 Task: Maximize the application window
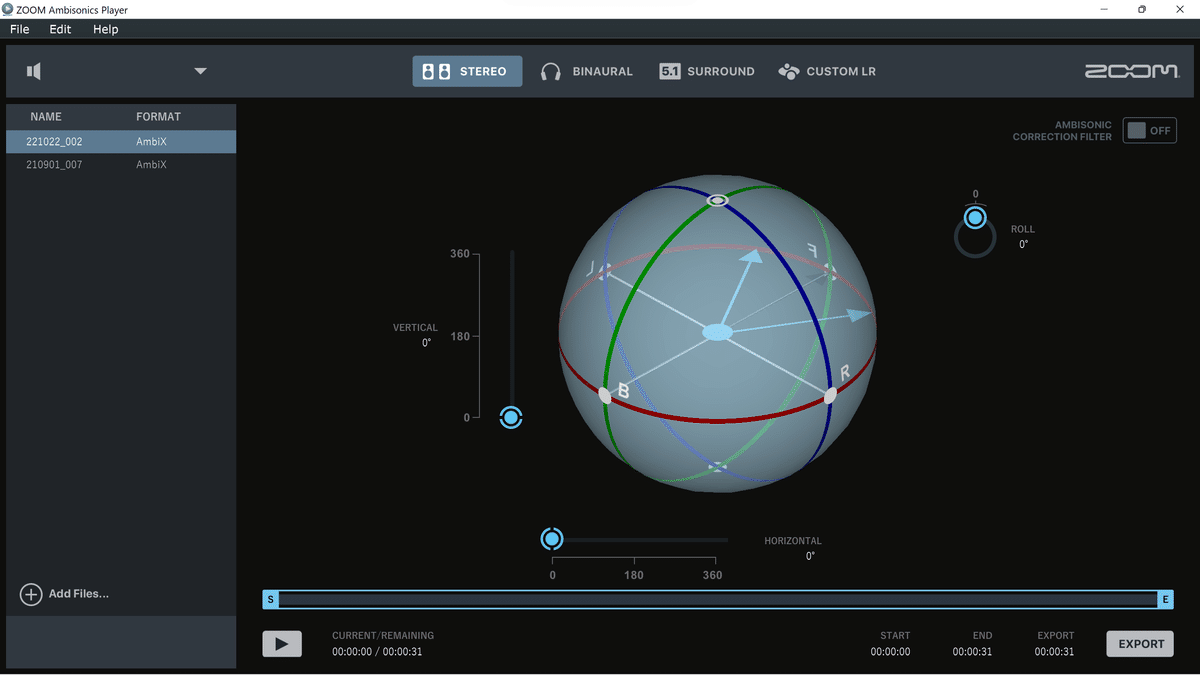[x=1141, y=9]
